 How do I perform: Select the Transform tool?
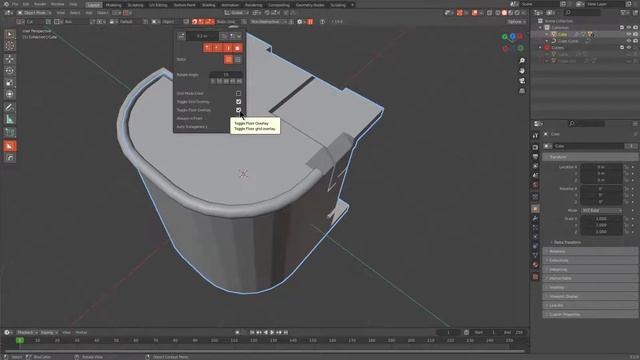click(x=10, y=94)
